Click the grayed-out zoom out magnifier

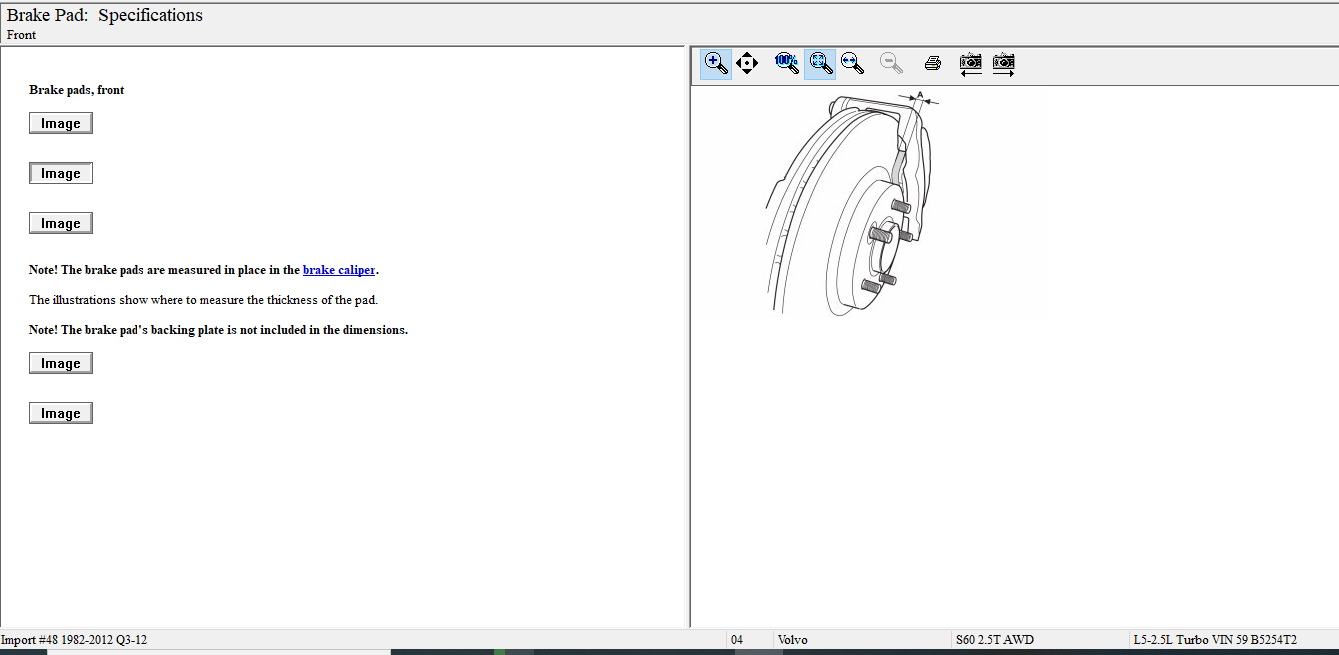pyautogui.click(x=891, y=63)
